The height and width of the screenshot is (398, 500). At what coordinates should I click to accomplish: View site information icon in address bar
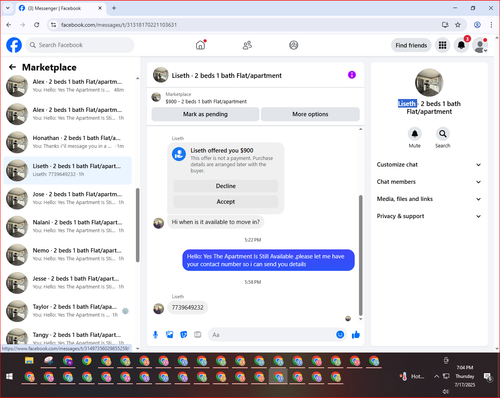pyautogui.click(x=53, y=25)
